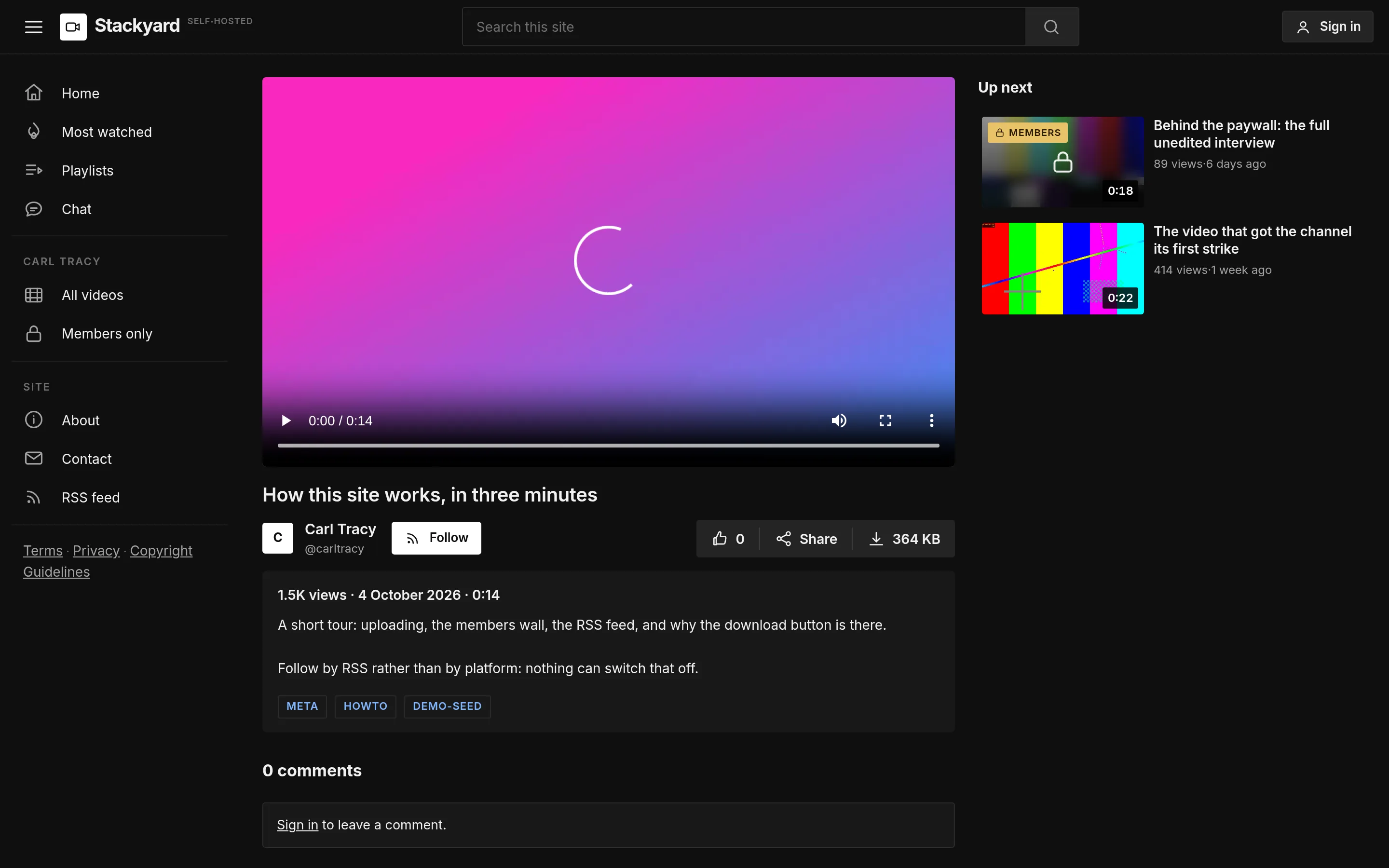Open 'The video that got the channel' title
This screenshot has width=1389, height=868.
tap(1253, 240)
